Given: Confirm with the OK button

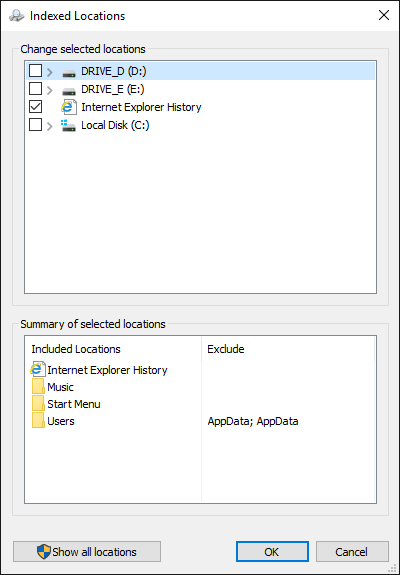Looking at the screenshot, I should click(x=272, y=552).
